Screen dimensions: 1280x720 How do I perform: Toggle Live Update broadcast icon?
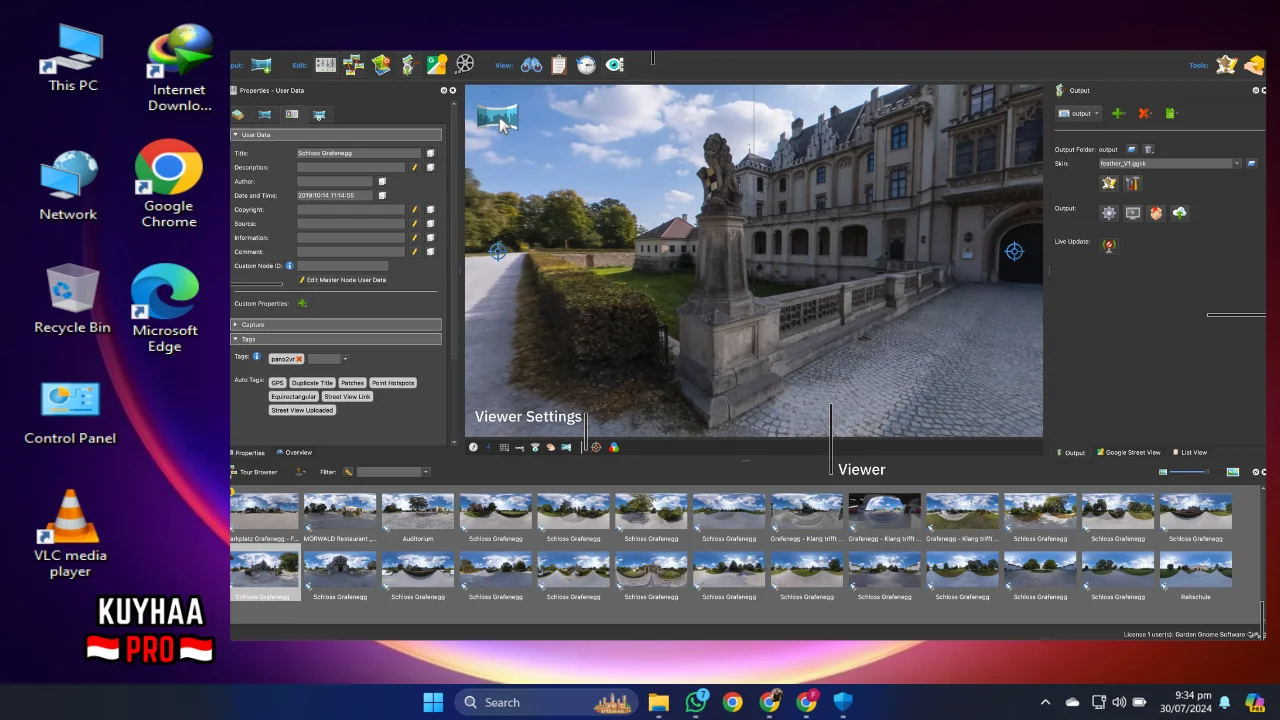[1108, 245]
